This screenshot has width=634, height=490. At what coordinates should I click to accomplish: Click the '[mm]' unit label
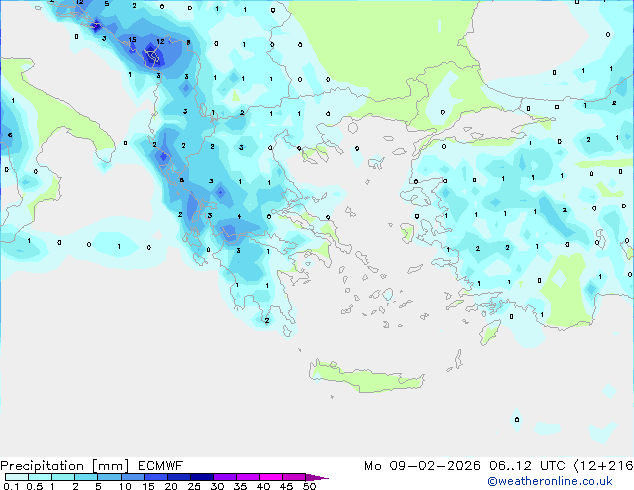point(110,466)
